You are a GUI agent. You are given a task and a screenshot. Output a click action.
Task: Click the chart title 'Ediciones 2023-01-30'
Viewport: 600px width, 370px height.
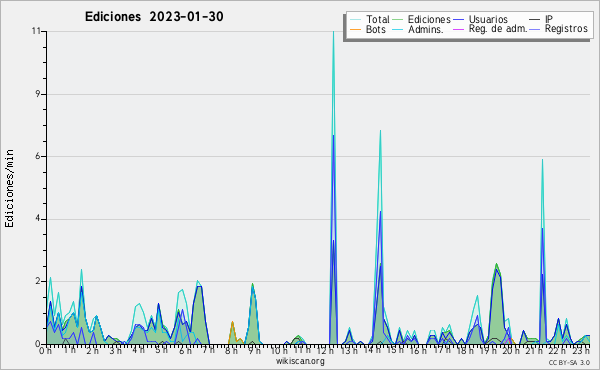click(x=154, y=17)
